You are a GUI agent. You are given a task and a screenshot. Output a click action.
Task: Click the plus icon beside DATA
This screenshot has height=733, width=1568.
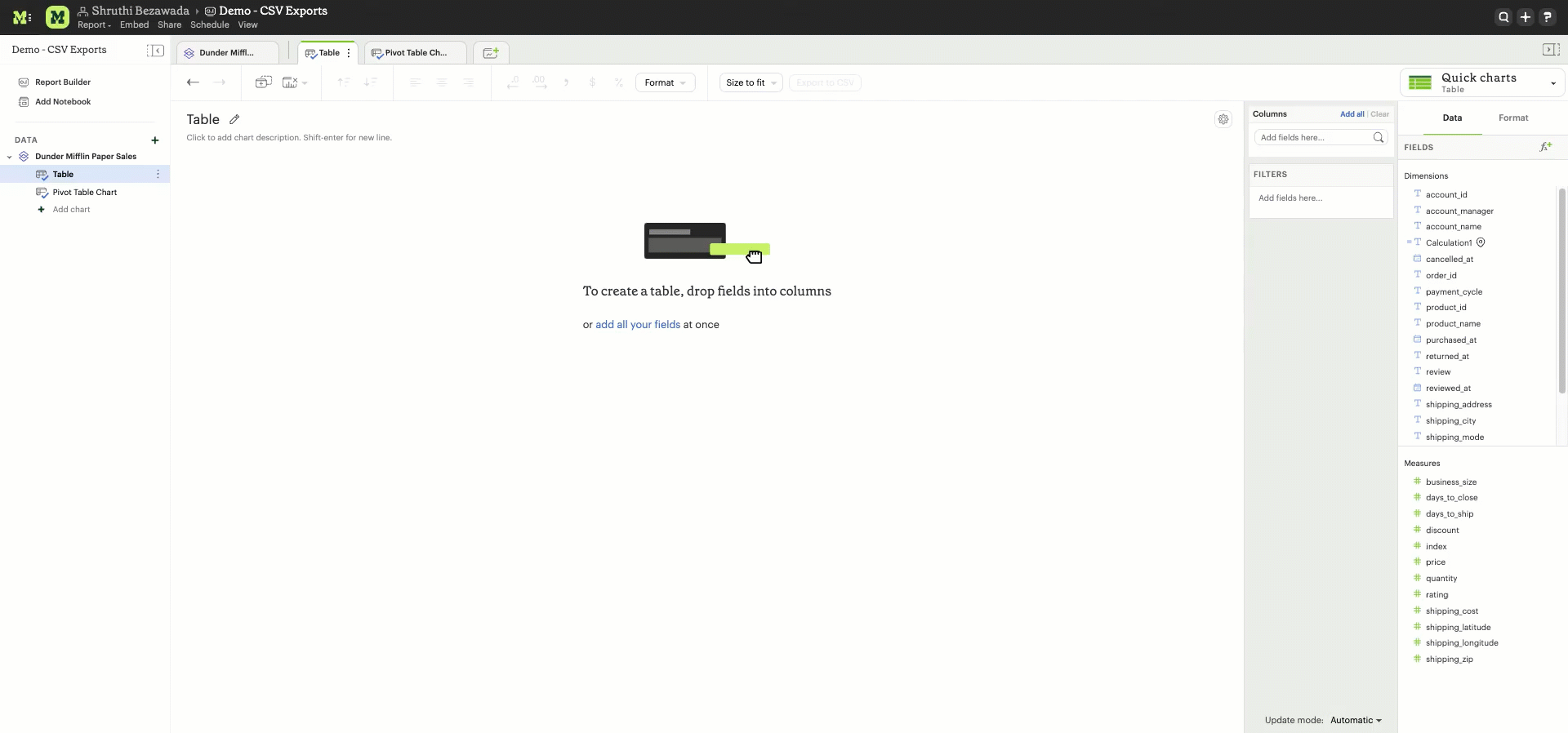pyautogui.click(x=155, y=140)
